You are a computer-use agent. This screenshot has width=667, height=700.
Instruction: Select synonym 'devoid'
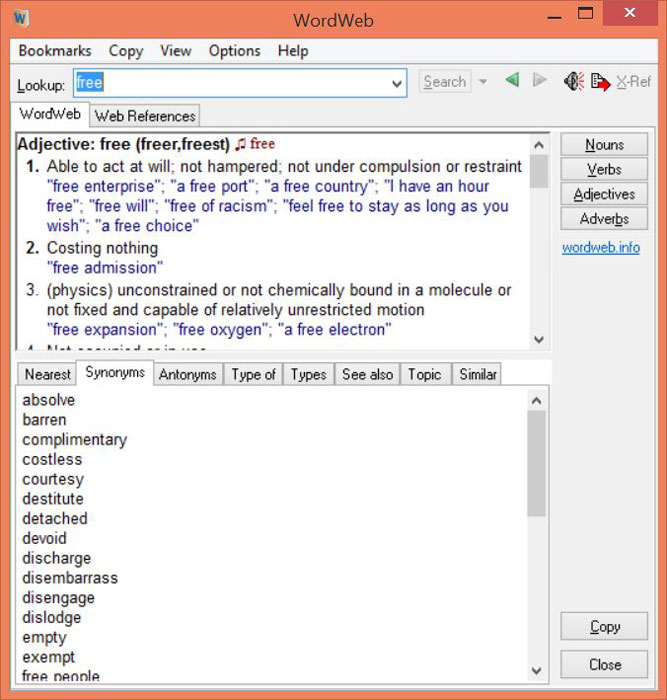pos(44,538)
